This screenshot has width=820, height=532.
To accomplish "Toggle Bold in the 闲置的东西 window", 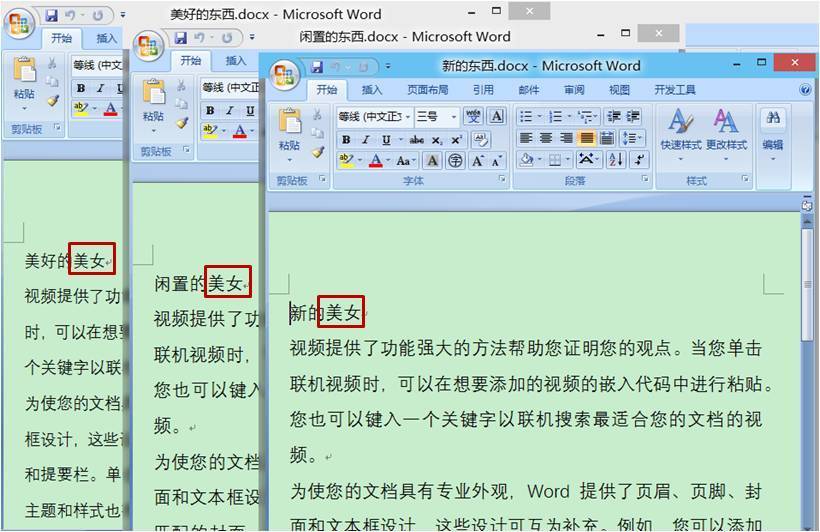I will (x=210, y=110).
